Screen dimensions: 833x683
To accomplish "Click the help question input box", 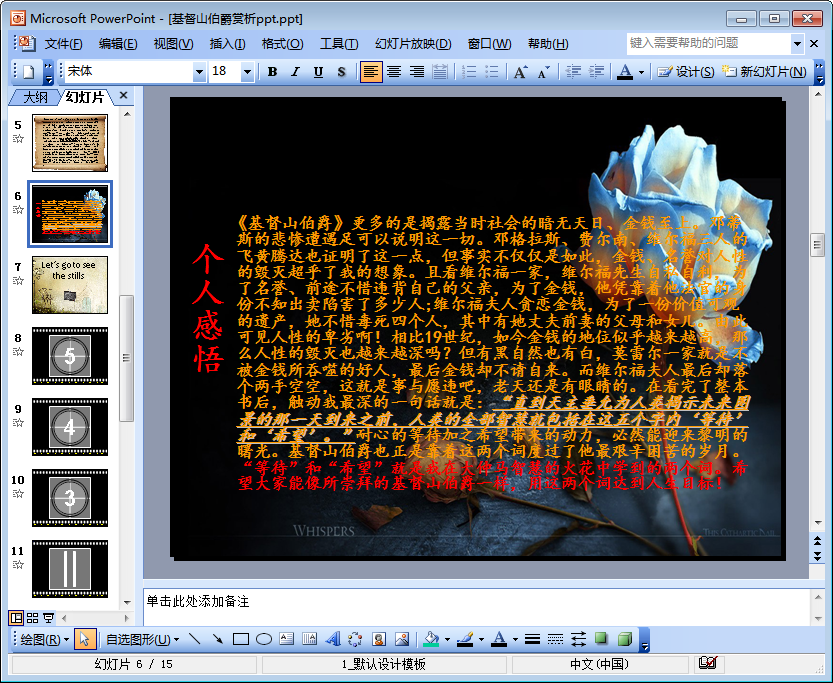I will (x=709, y=44).
